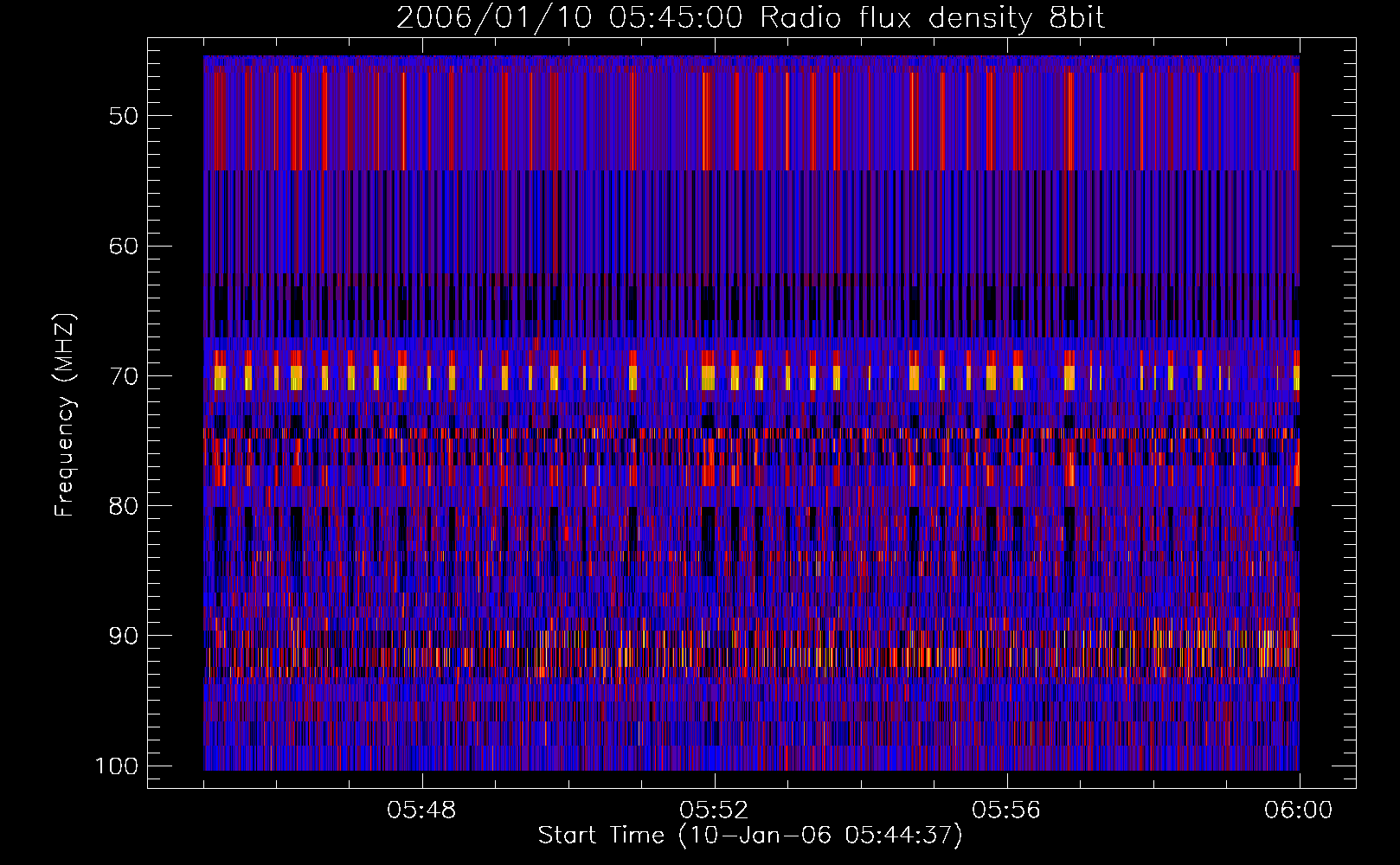
Task: Click the 70 frequency tick label
Action: [x=124, y=376]
